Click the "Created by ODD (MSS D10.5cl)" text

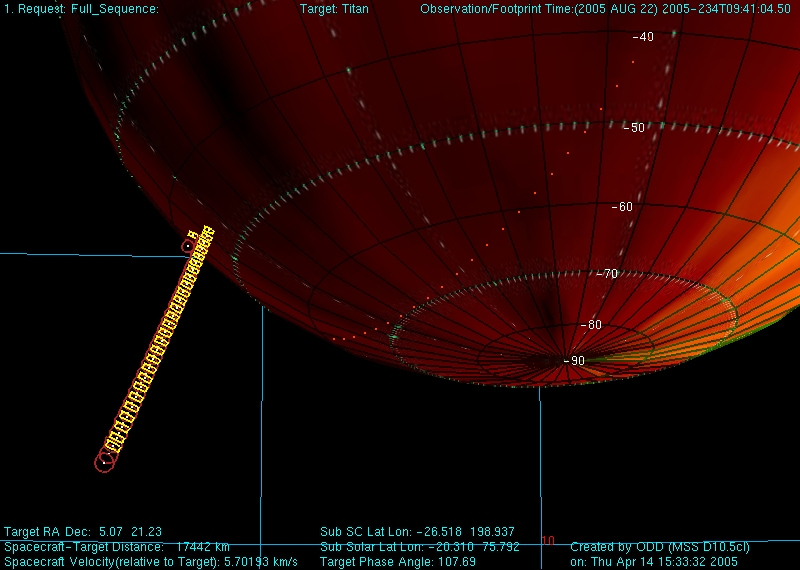click(x=660, y=547)
